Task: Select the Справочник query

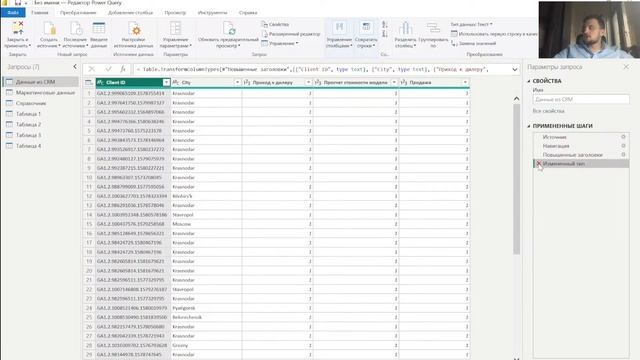Action: (x=41, y=103)
